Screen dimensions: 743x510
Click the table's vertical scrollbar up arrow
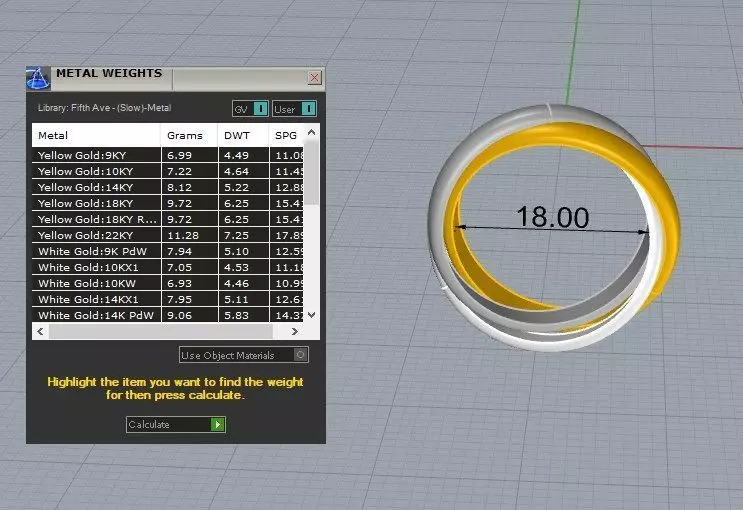[x=311, y=133]
